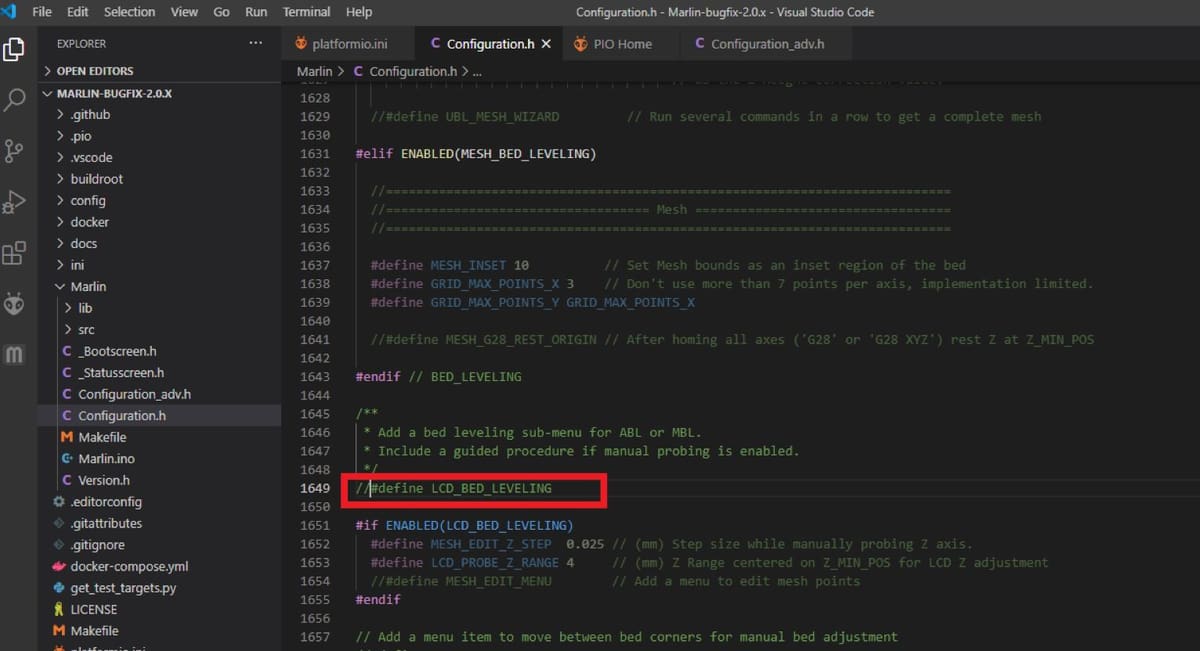
Task: Open the Explorer view in activity bar
Action: click(x=15, y=49)
